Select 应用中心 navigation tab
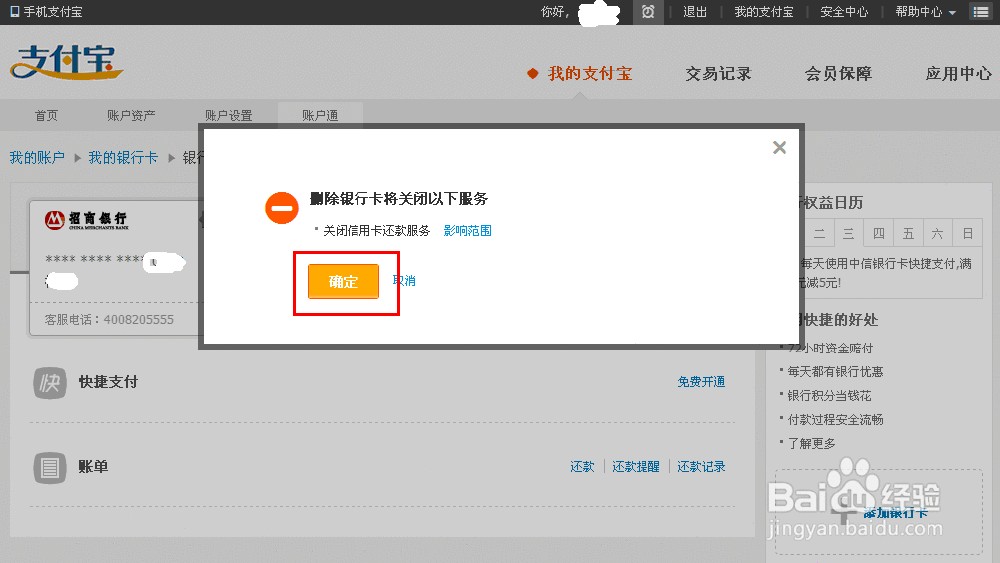 pos(958,73)
